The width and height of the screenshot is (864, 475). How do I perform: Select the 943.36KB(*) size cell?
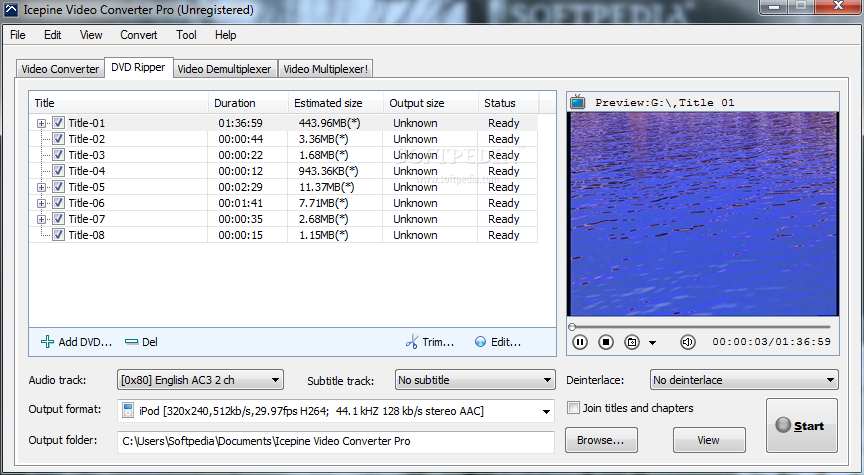click(328, 171)
